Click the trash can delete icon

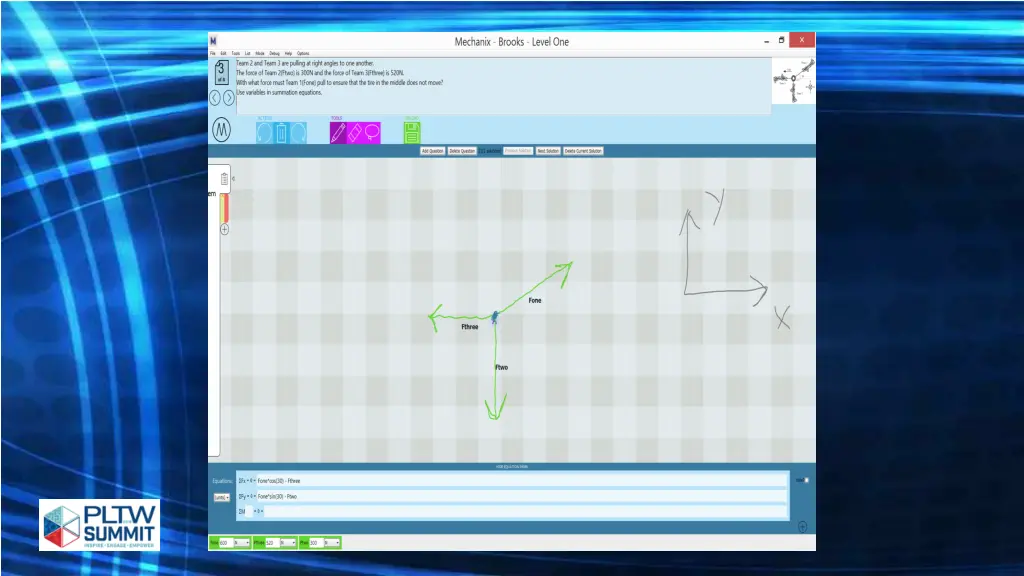click(281, 132)
